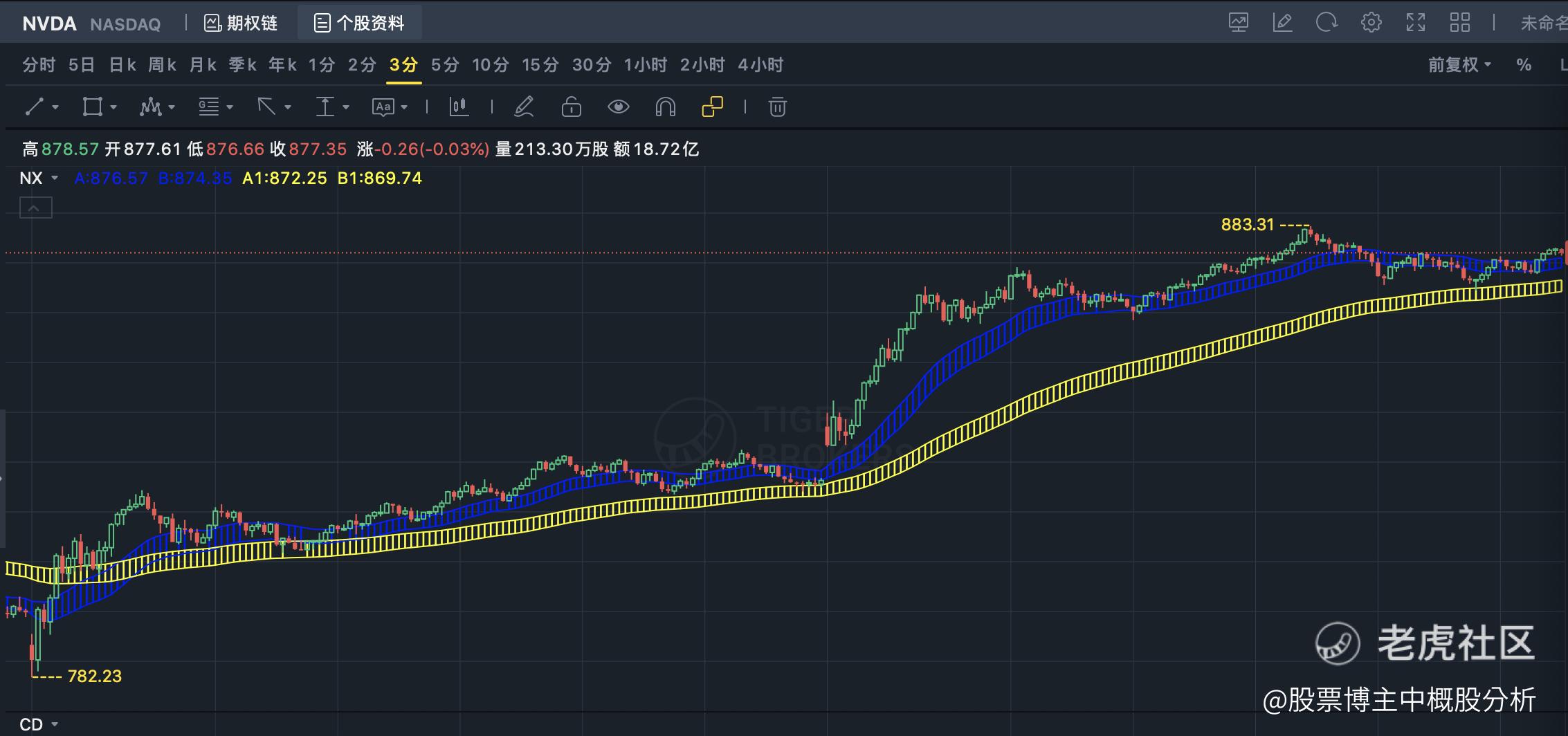Image resolution: width=1568 pixels, height=736 pixels.
Task: Switch to the 季k timeframe
Action: point(243,65)
